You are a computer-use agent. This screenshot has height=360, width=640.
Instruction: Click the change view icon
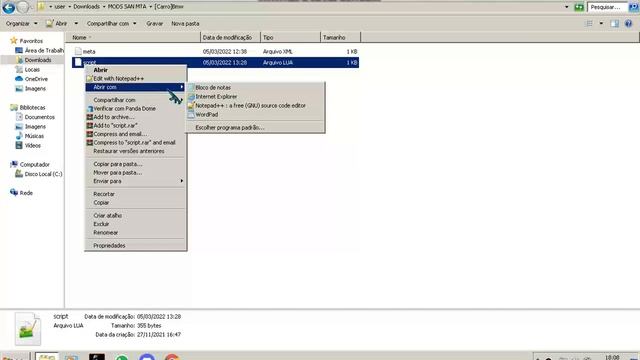(x=589, y=24)
